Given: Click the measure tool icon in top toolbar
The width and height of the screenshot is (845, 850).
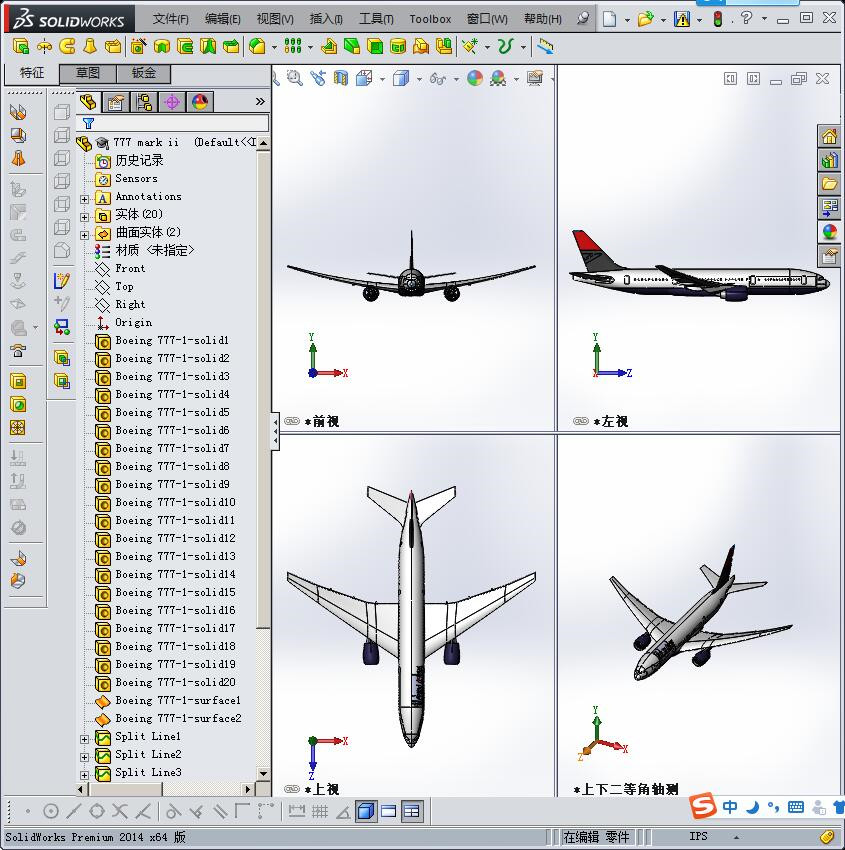Looking at the screenshot, I should (545, 47).
